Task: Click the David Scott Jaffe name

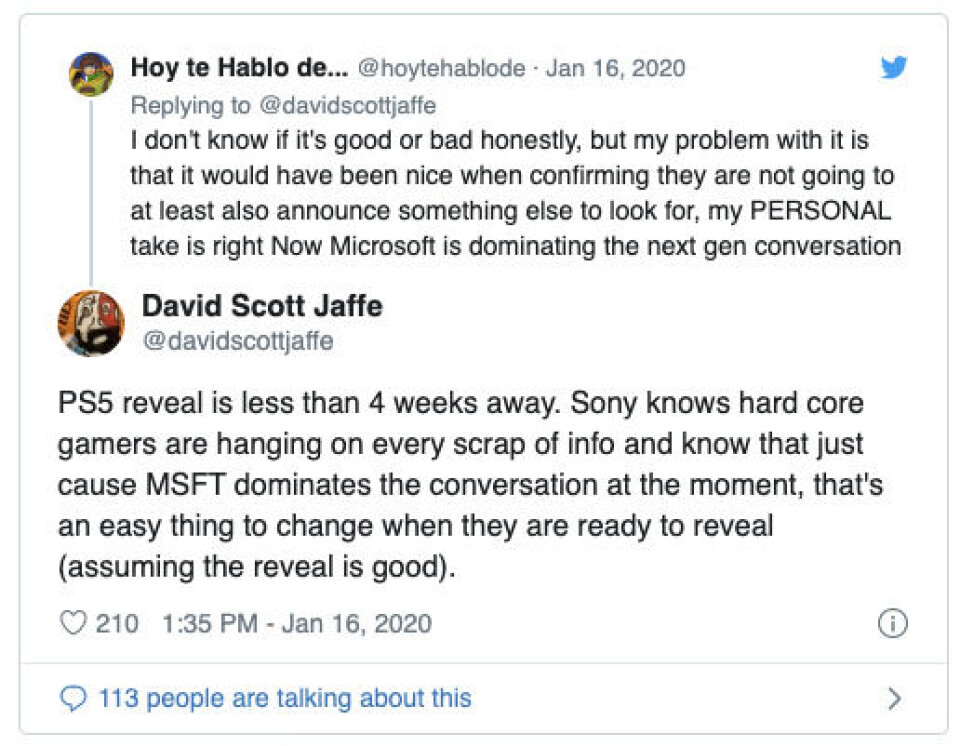Action: pos(262,306)
